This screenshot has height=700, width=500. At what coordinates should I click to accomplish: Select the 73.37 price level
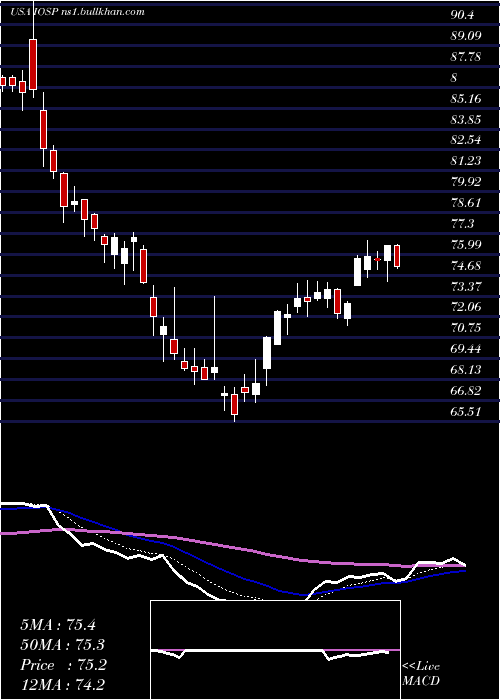coord(466,287)
